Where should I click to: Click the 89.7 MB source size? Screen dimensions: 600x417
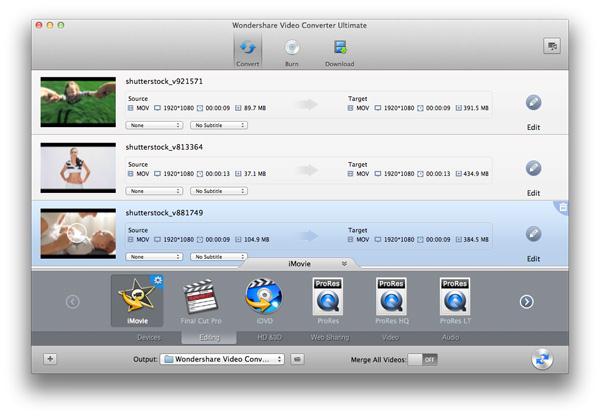(x=255, y=108)
